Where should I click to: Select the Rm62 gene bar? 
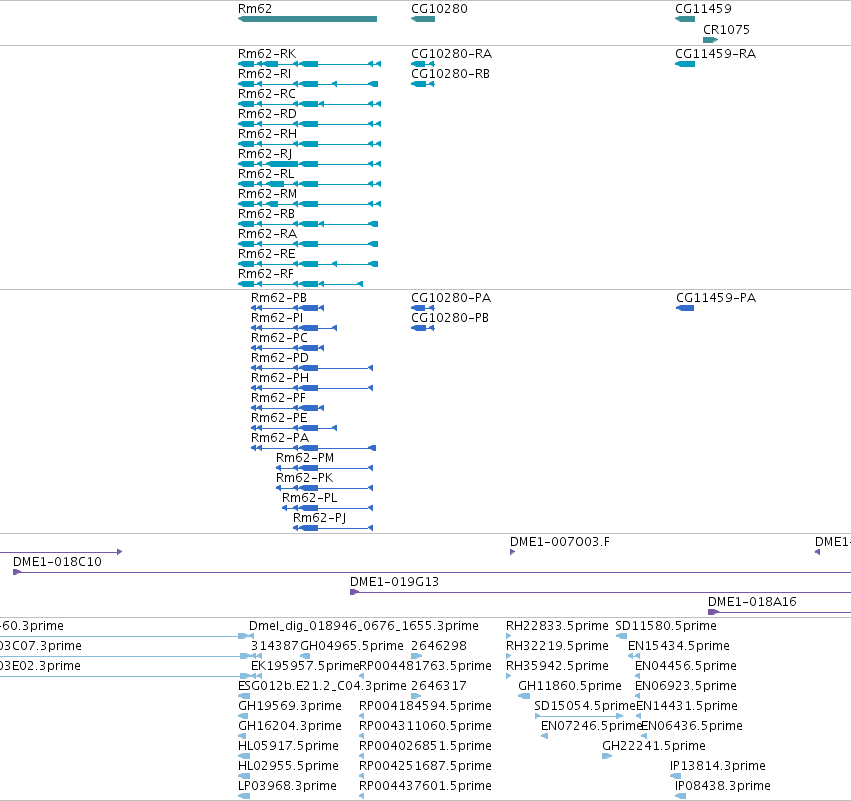tap(307, 19)
